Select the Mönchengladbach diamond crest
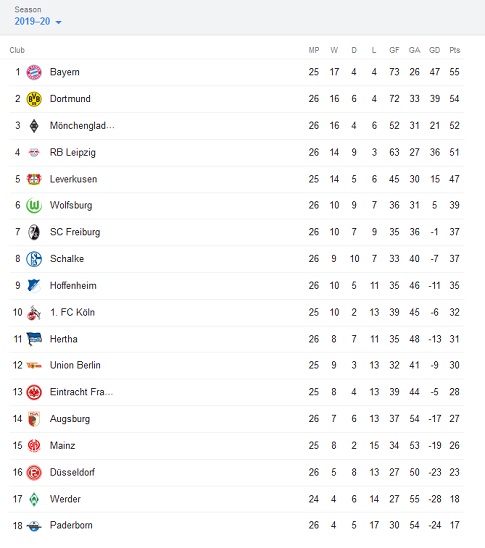The height and width of the screenshot is (548, 485). coord(34,125)
